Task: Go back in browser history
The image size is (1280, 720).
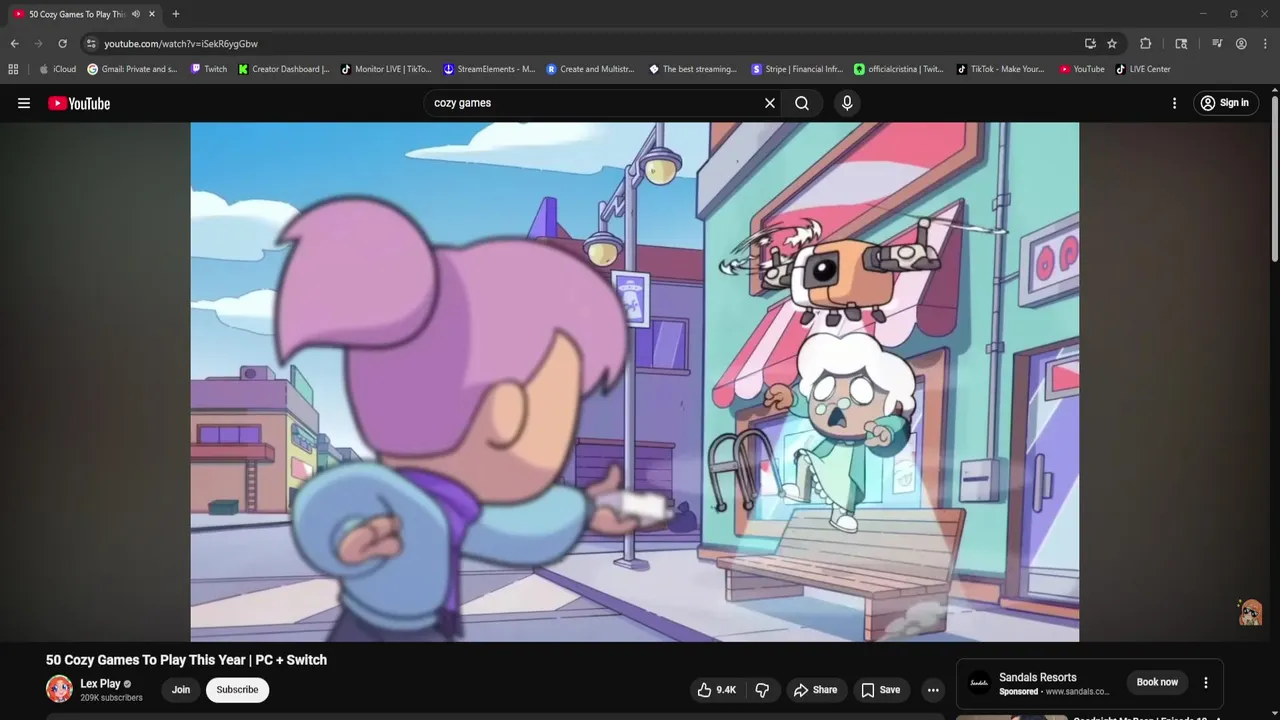Action: 14,44
